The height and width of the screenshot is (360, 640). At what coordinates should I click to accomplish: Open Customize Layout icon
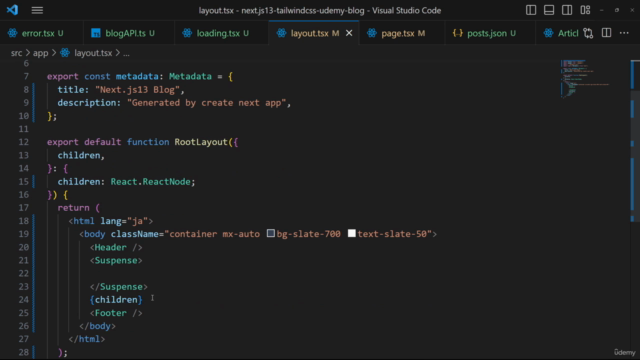tap(585, 10)
